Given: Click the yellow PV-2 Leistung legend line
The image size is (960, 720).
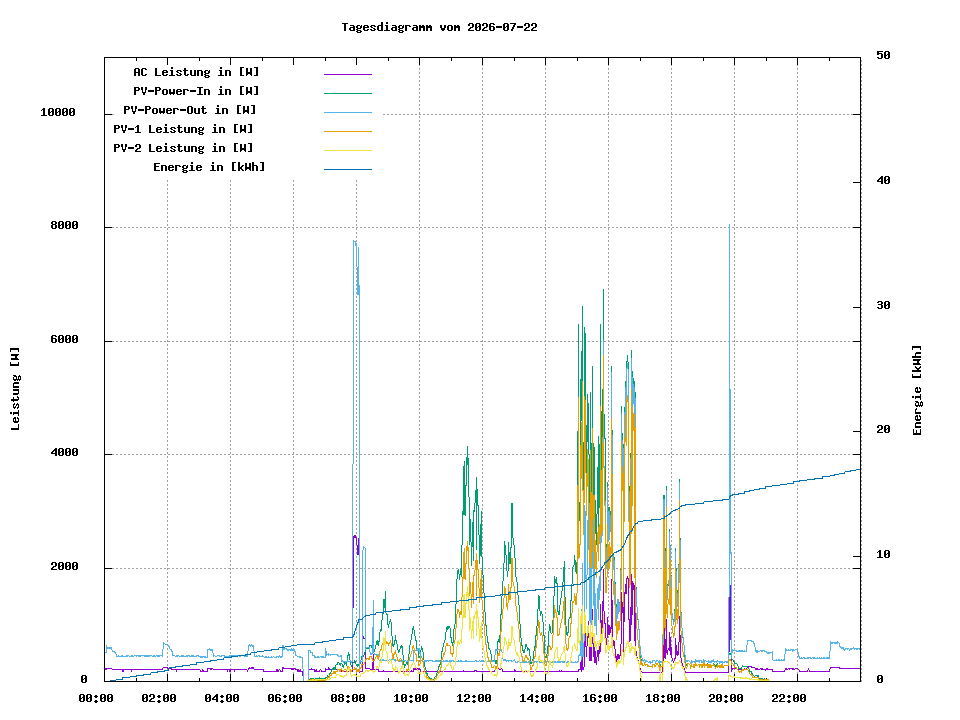Looking at the screenshot, I should click(x=348, y=150).
